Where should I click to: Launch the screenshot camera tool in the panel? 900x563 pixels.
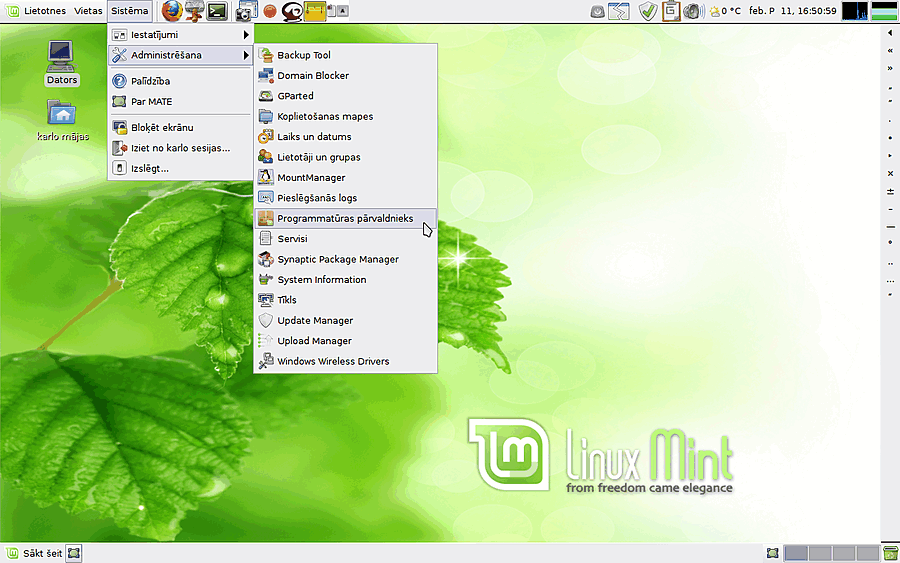[x=246, y=11]
